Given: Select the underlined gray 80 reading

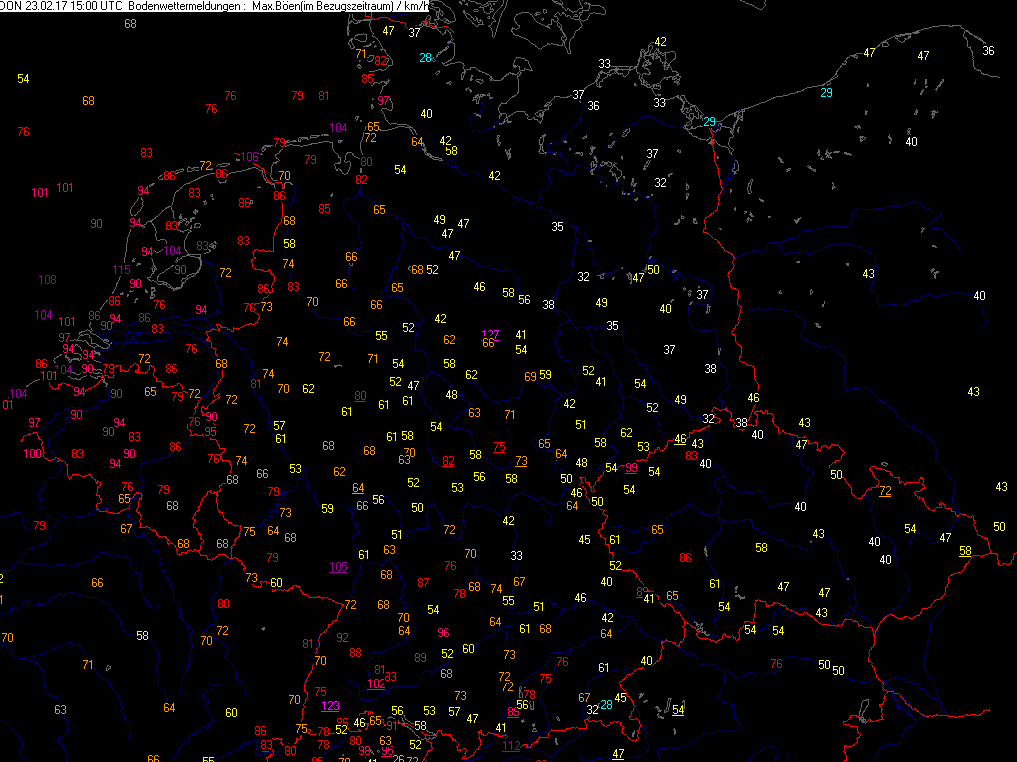Looking at the screenshot, I should tap(360, 397).
